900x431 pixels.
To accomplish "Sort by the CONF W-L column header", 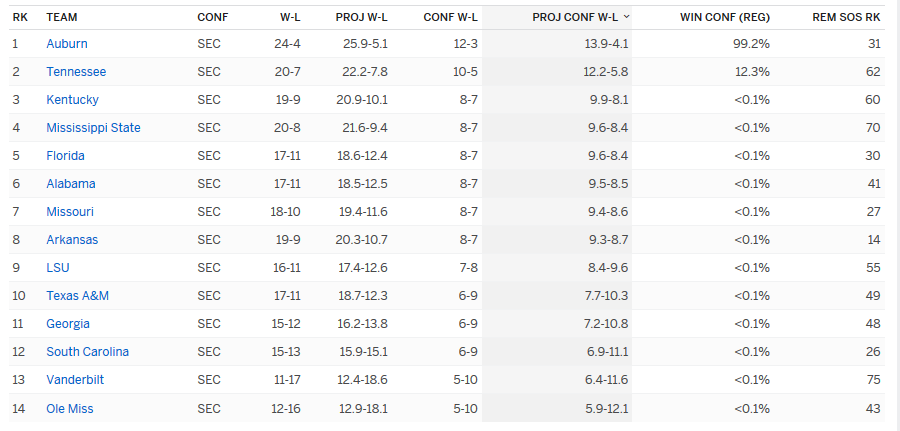I will 451,17.
